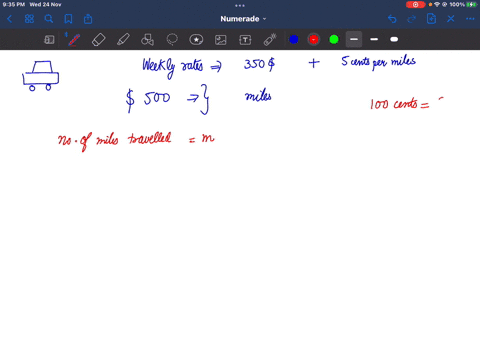Select the Shapes tool
480x360 pixels.
click(x=147, y=40)
